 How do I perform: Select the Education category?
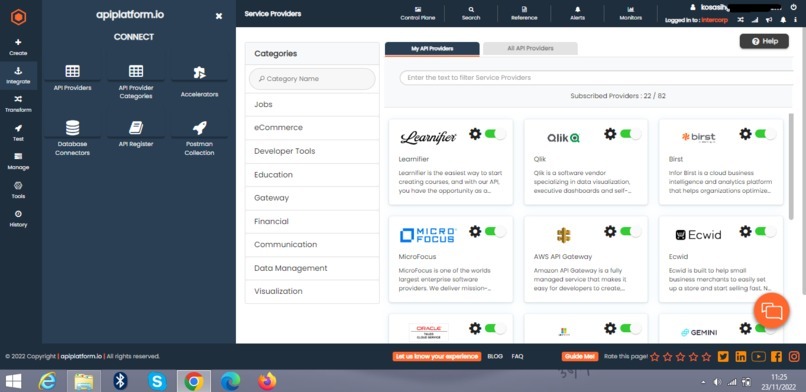tap(312, 175)
